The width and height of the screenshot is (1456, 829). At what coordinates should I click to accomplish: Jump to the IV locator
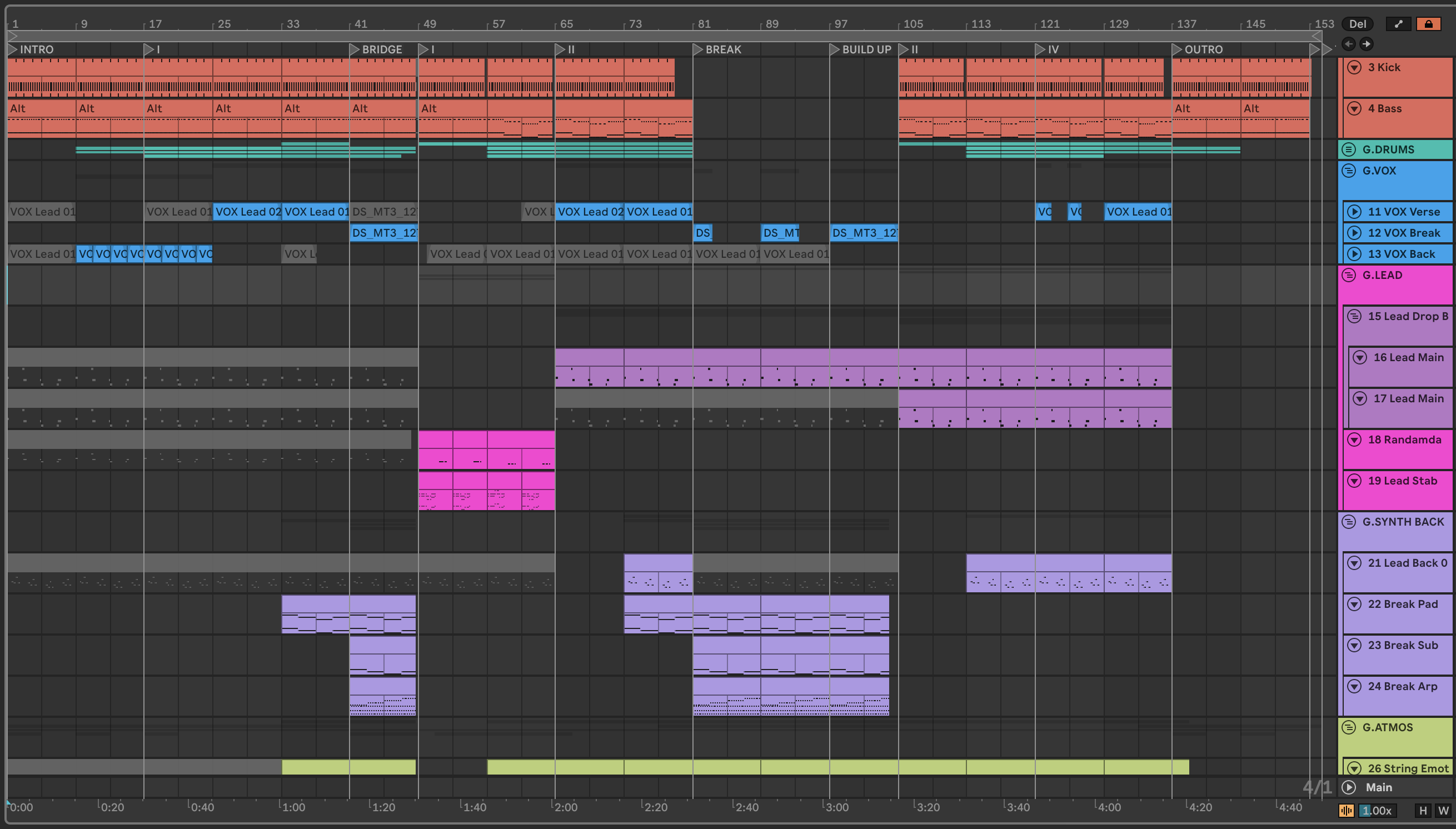coord(1040,49)
